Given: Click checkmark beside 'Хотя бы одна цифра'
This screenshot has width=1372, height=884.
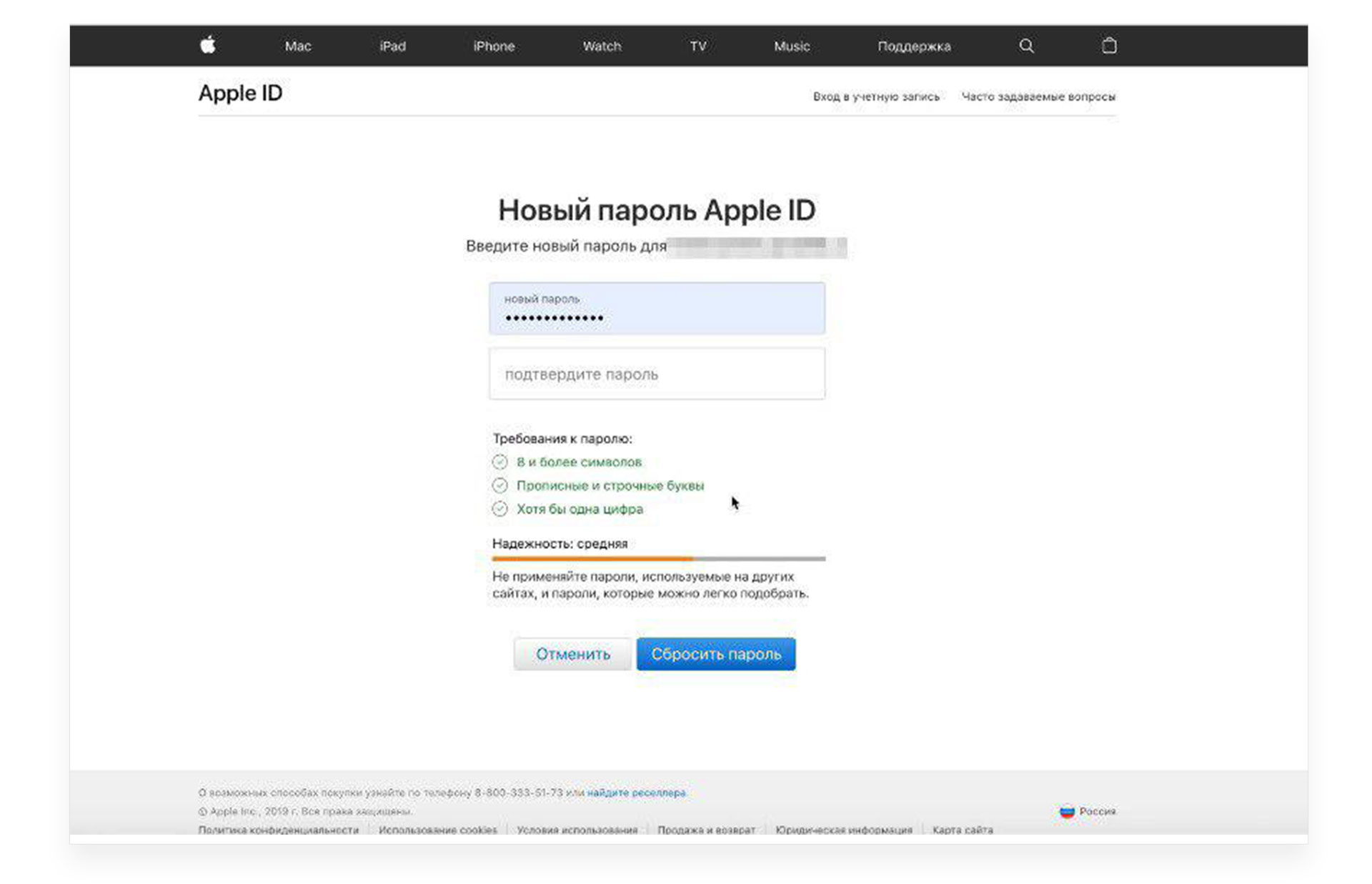Looking at the screenshot, I should [499, 509].
